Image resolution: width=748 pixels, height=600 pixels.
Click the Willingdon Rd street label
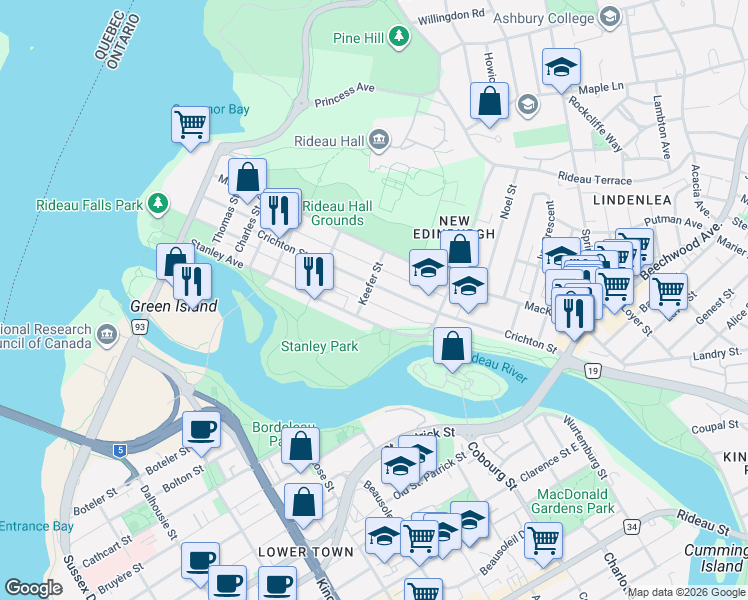451,17
